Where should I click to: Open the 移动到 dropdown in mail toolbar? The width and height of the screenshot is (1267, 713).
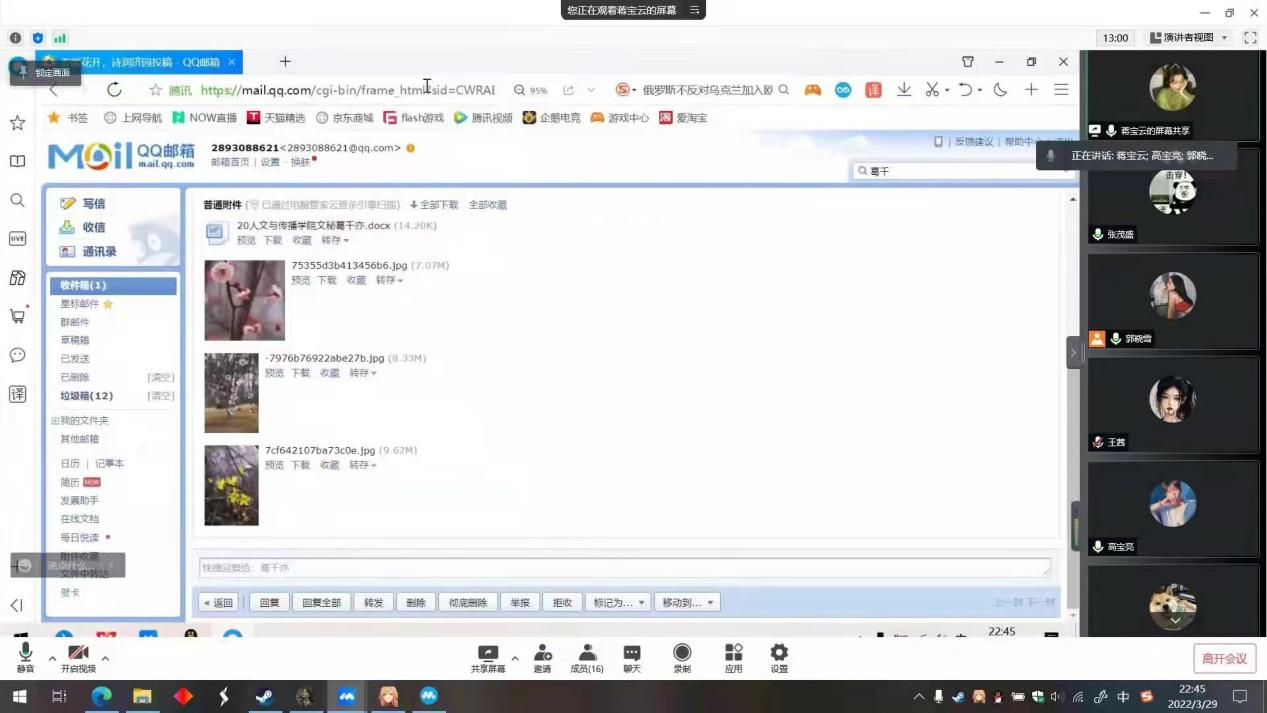click(686, 603)
